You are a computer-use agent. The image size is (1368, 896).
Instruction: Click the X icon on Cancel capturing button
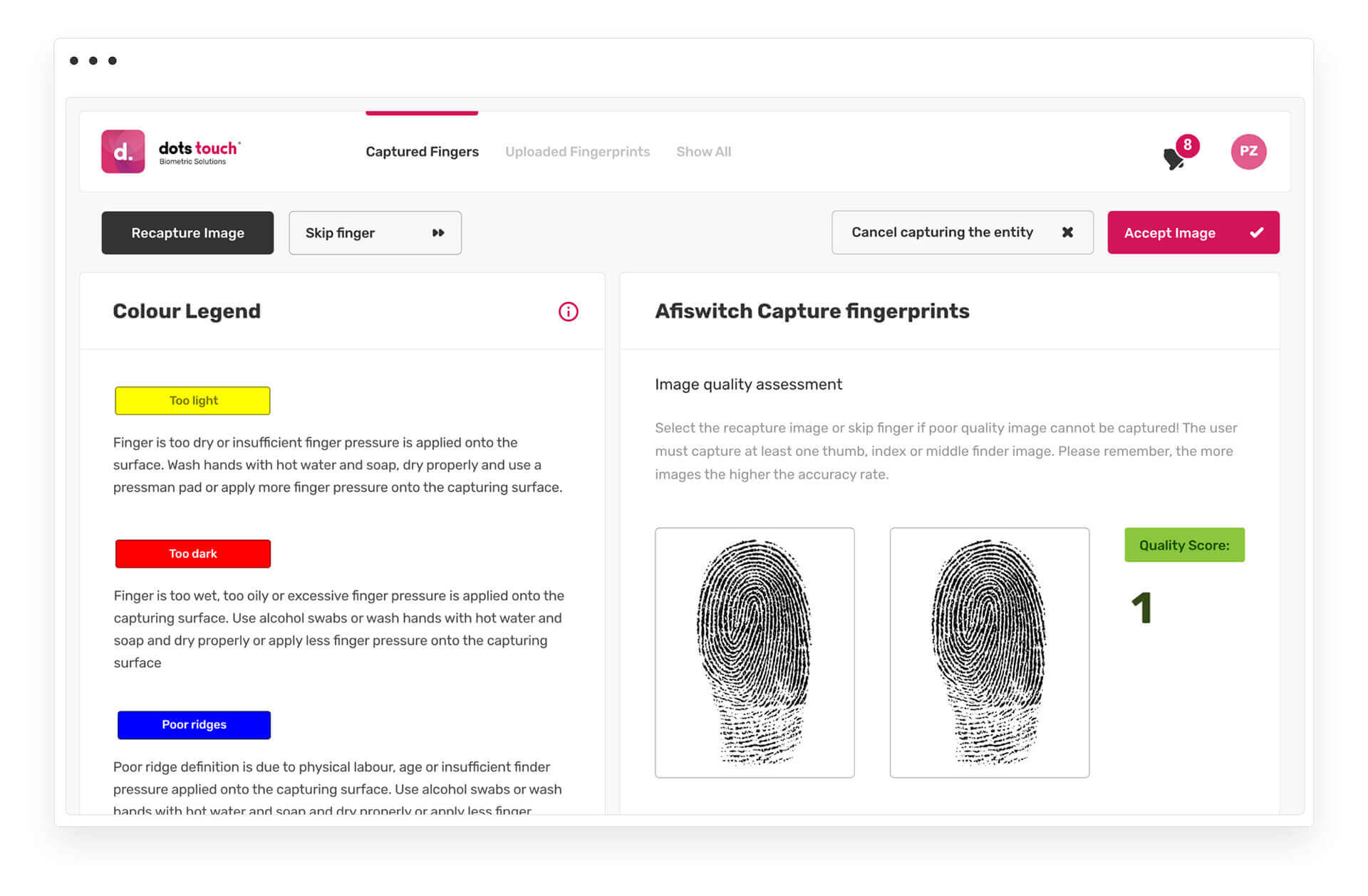[x=1067, y=231]
